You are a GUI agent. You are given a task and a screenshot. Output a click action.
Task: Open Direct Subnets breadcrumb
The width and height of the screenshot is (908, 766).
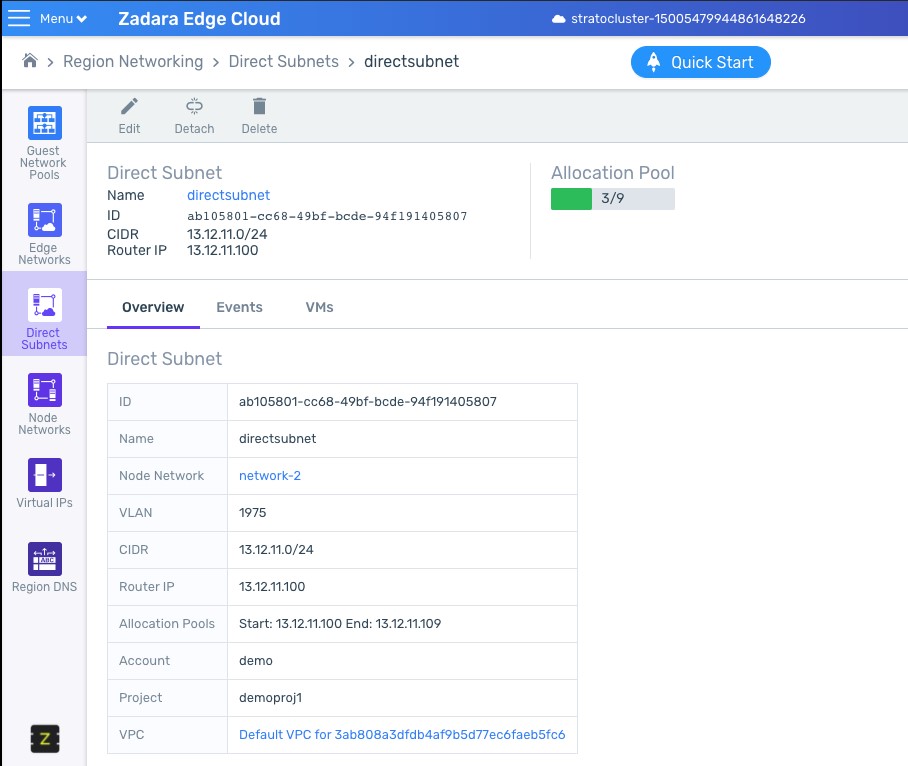(x=284, y=61)
